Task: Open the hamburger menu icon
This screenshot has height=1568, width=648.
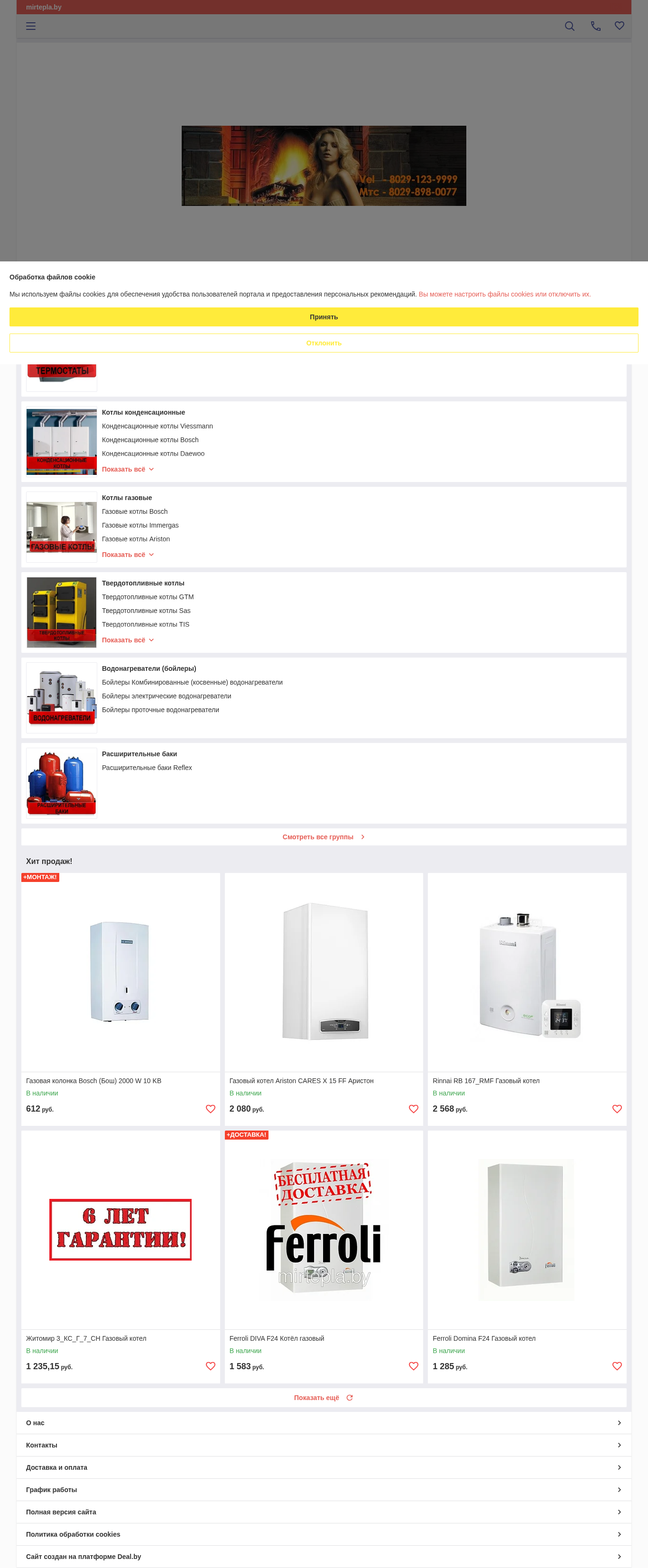Action: (31, 26)
